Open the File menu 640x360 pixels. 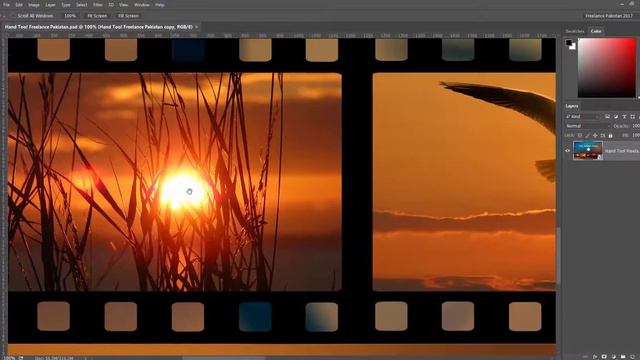coord(6,5)
